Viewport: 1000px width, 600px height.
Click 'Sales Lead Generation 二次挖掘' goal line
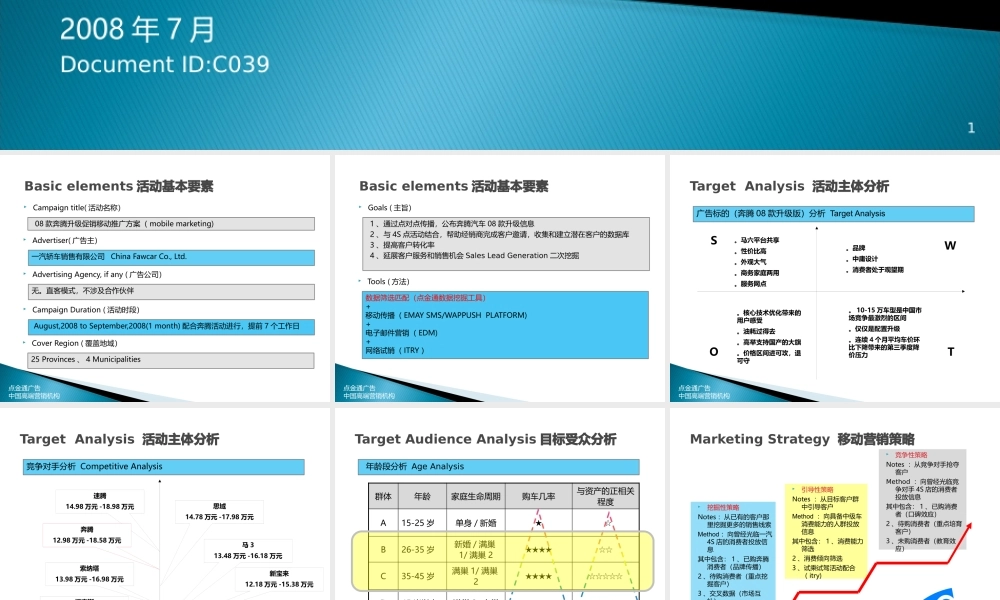(474, 256)
